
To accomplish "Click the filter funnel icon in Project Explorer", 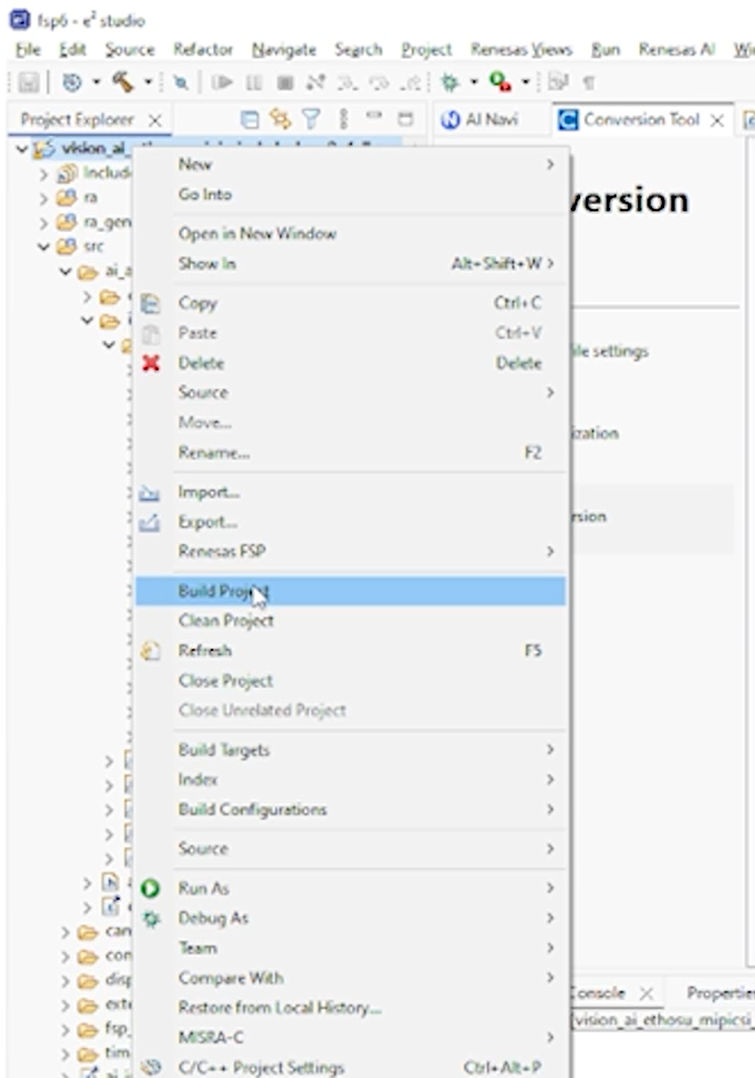I will [311, 120].
